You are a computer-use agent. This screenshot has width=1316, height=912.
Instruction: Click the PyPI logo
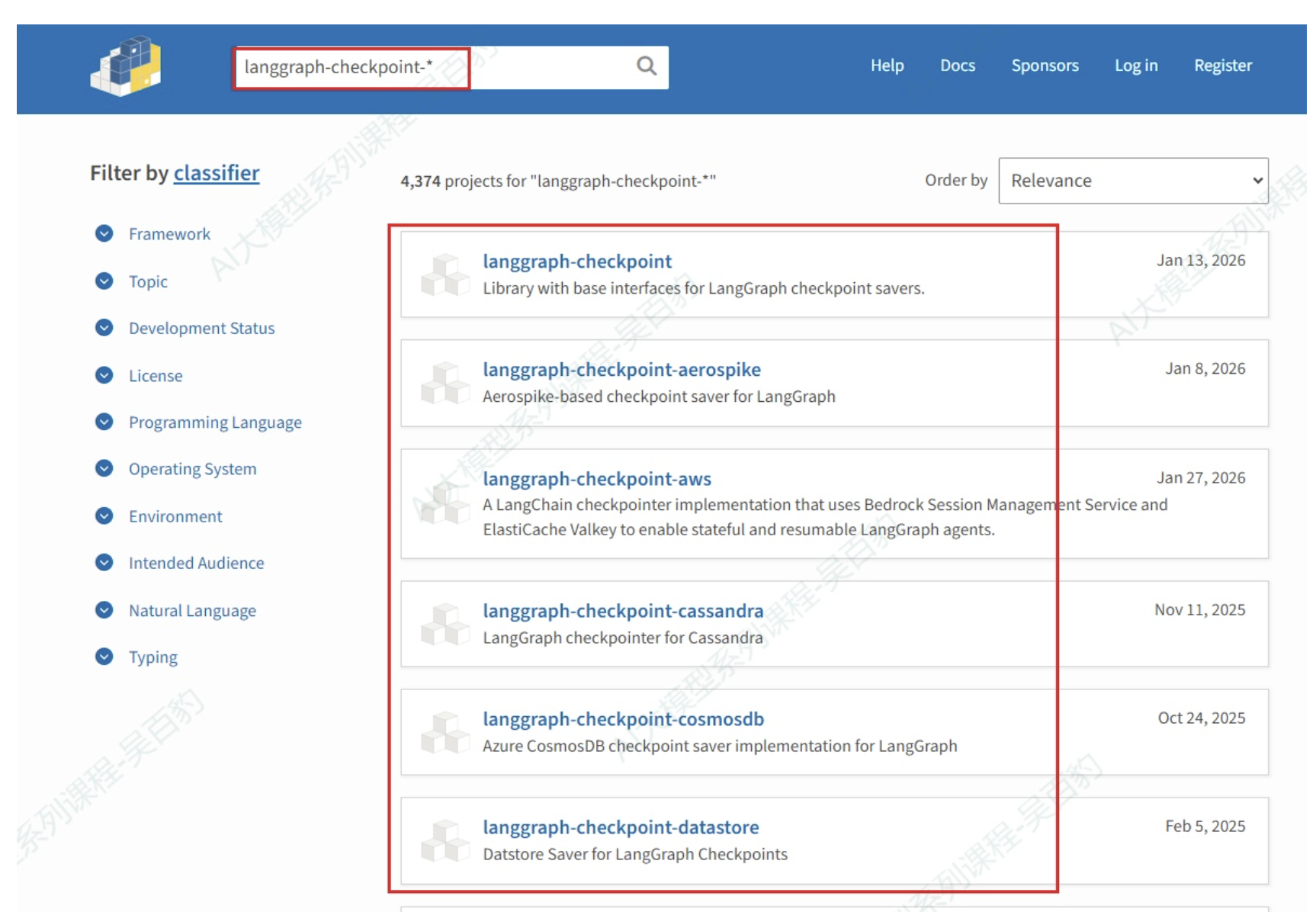(126, 66)
